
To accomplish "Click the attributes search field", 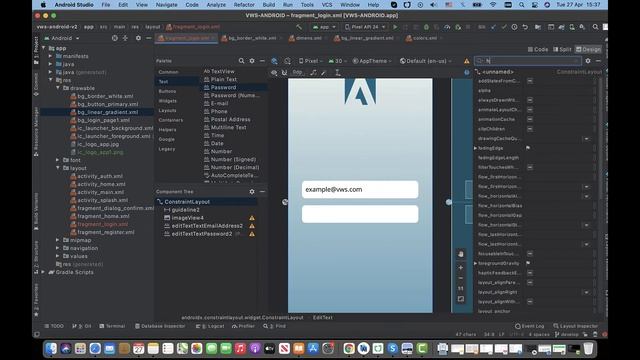I will tap(527, 61).
